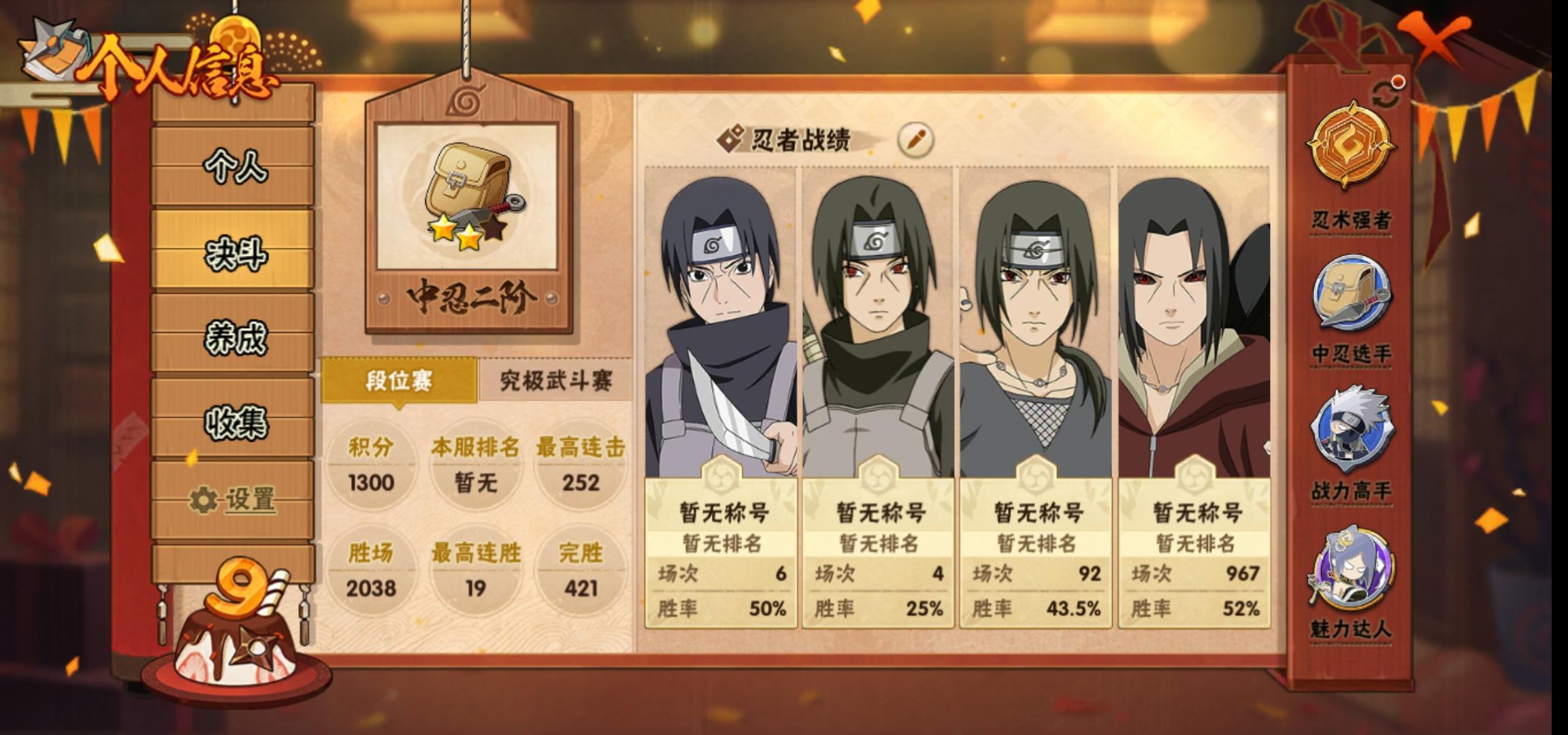Select the 决斗 menu item

click(x=233, y=250)
